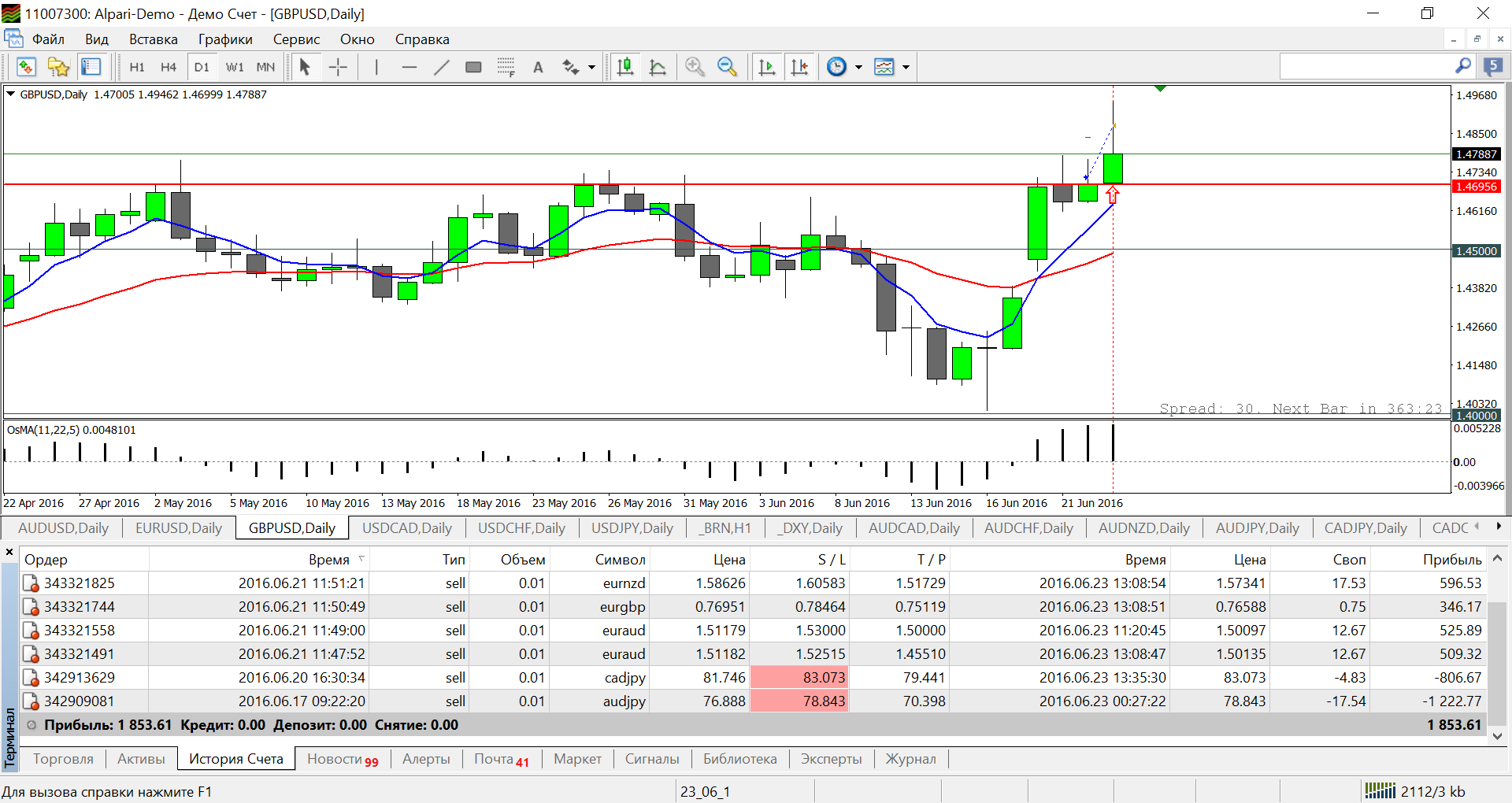Click the toolbar search input field
Viewport: 1512px width, 803px height.
[1366, 67]
